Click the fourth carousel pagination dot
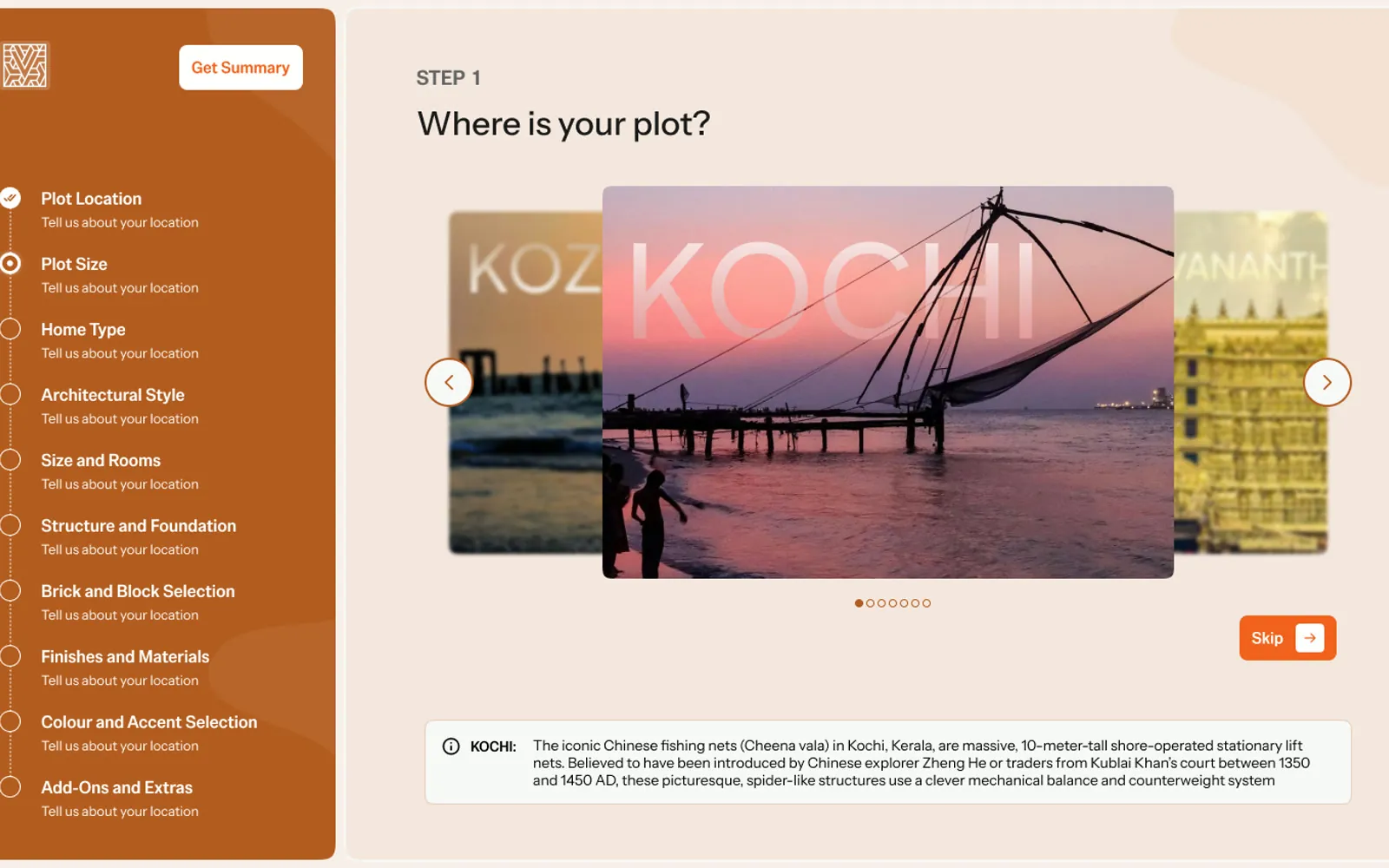 pyautogui.click(x=892, y=603)
